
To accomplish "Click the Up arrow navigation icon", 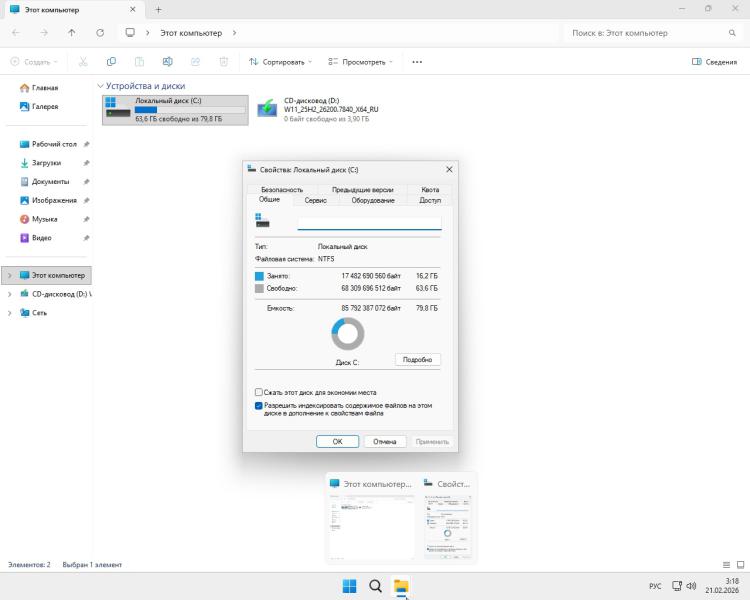I will point(71,32).
